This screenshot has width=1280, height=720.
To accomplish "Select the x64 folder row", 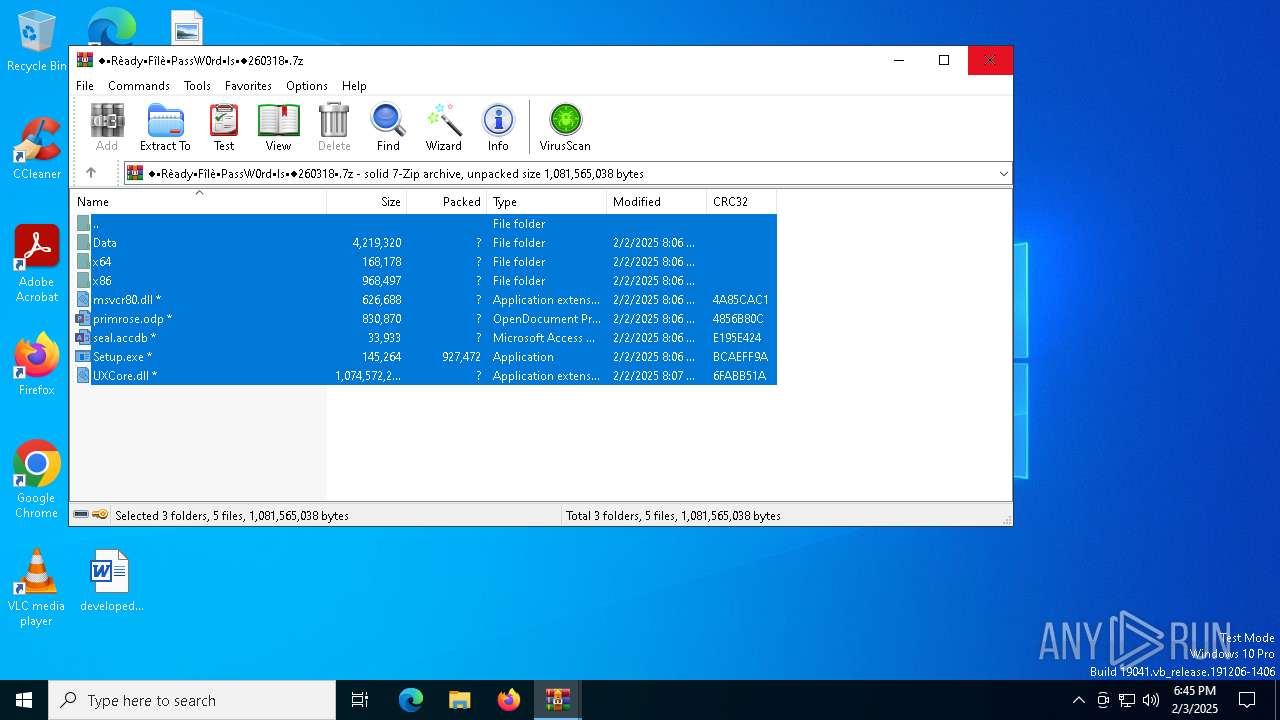I will 425,262.
